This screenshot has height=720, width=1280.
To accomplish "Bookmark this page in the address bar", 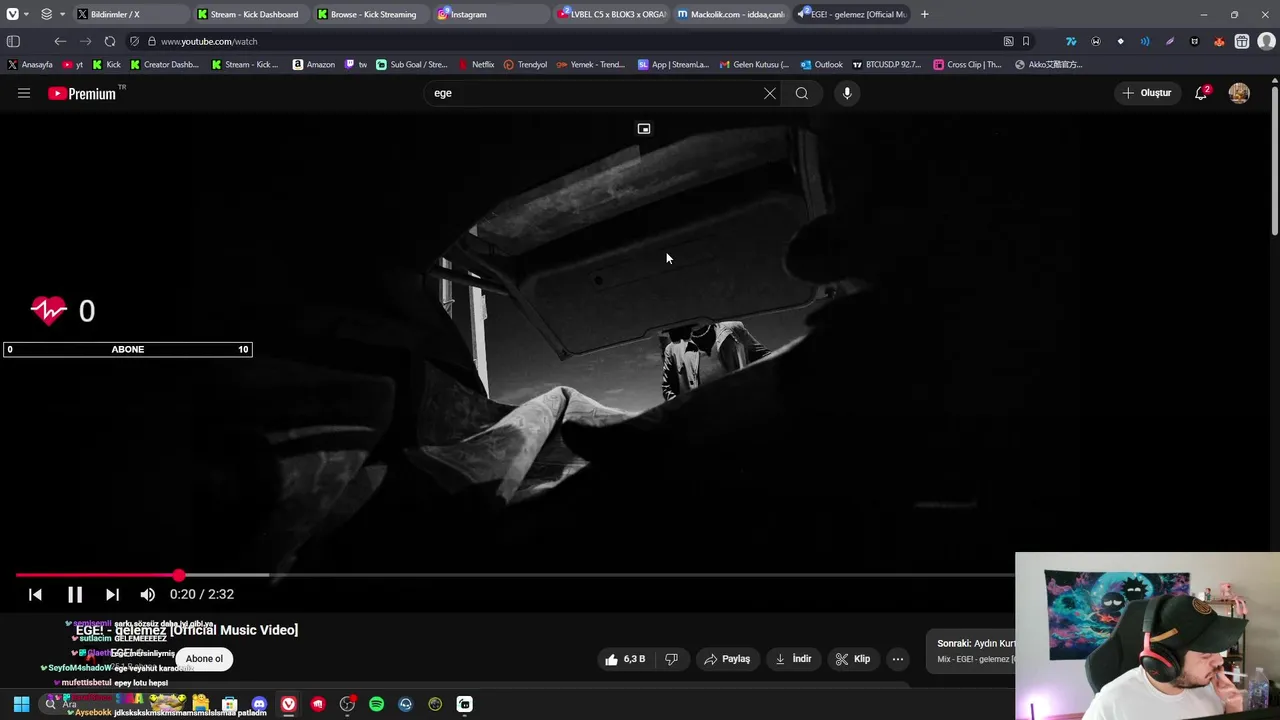I will click(1026, 41).
